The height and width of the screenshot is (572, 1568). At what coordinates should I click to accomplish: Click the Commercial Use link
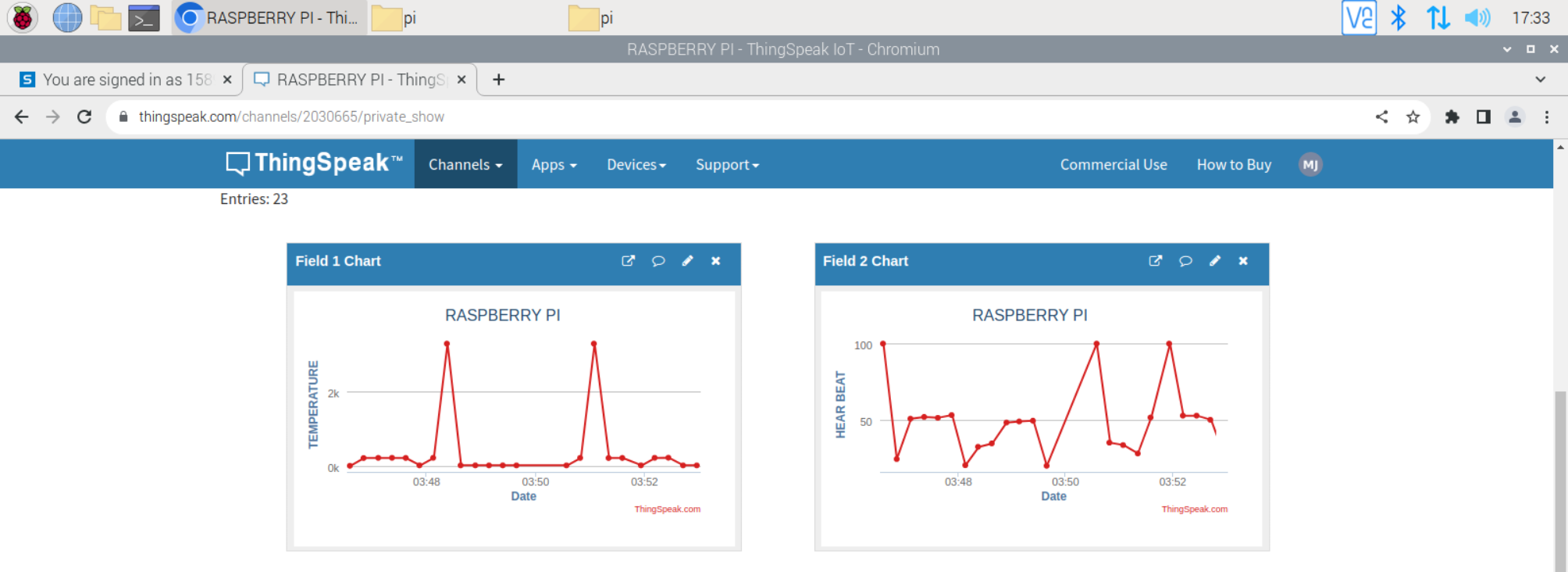pos(1113,165)
